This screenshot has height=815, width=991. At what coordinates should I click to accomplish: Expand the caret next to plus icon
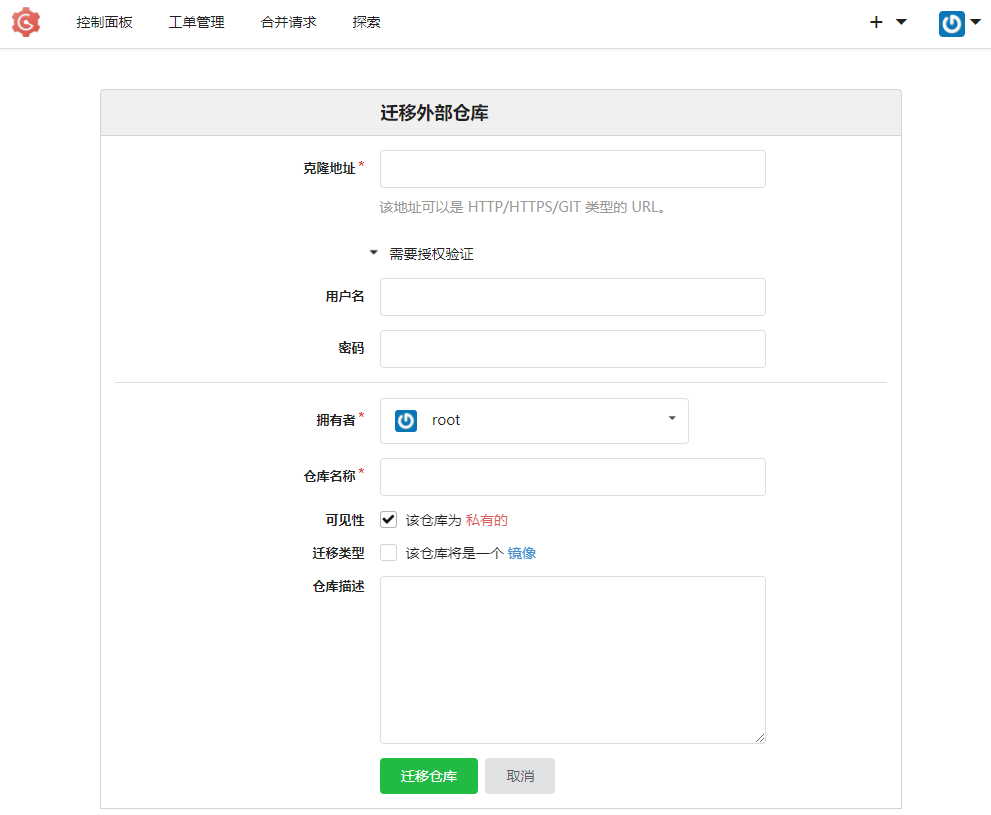tap(901, 22)
